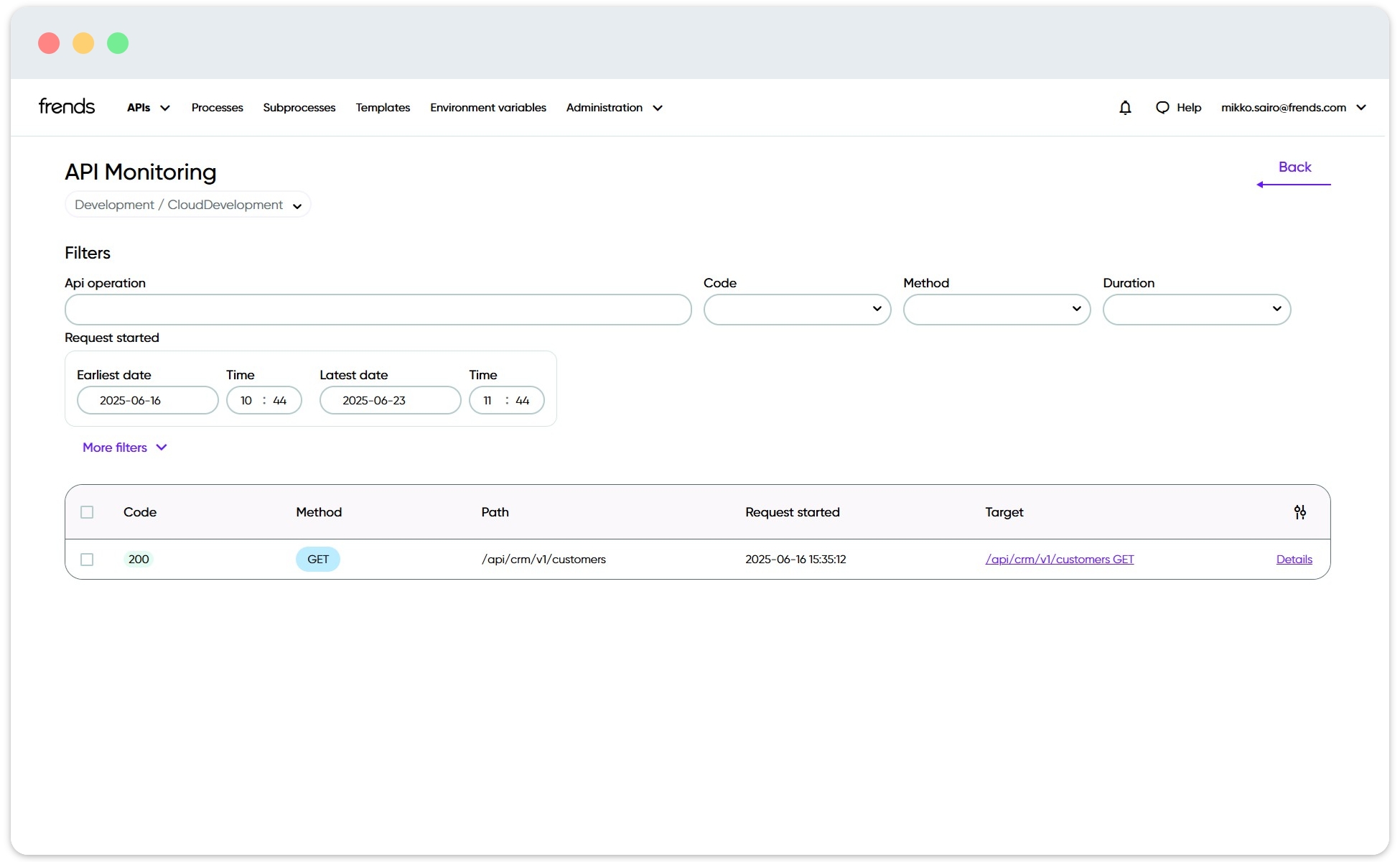
Task: Expand the More filters section
Action: tap(125, 448)
